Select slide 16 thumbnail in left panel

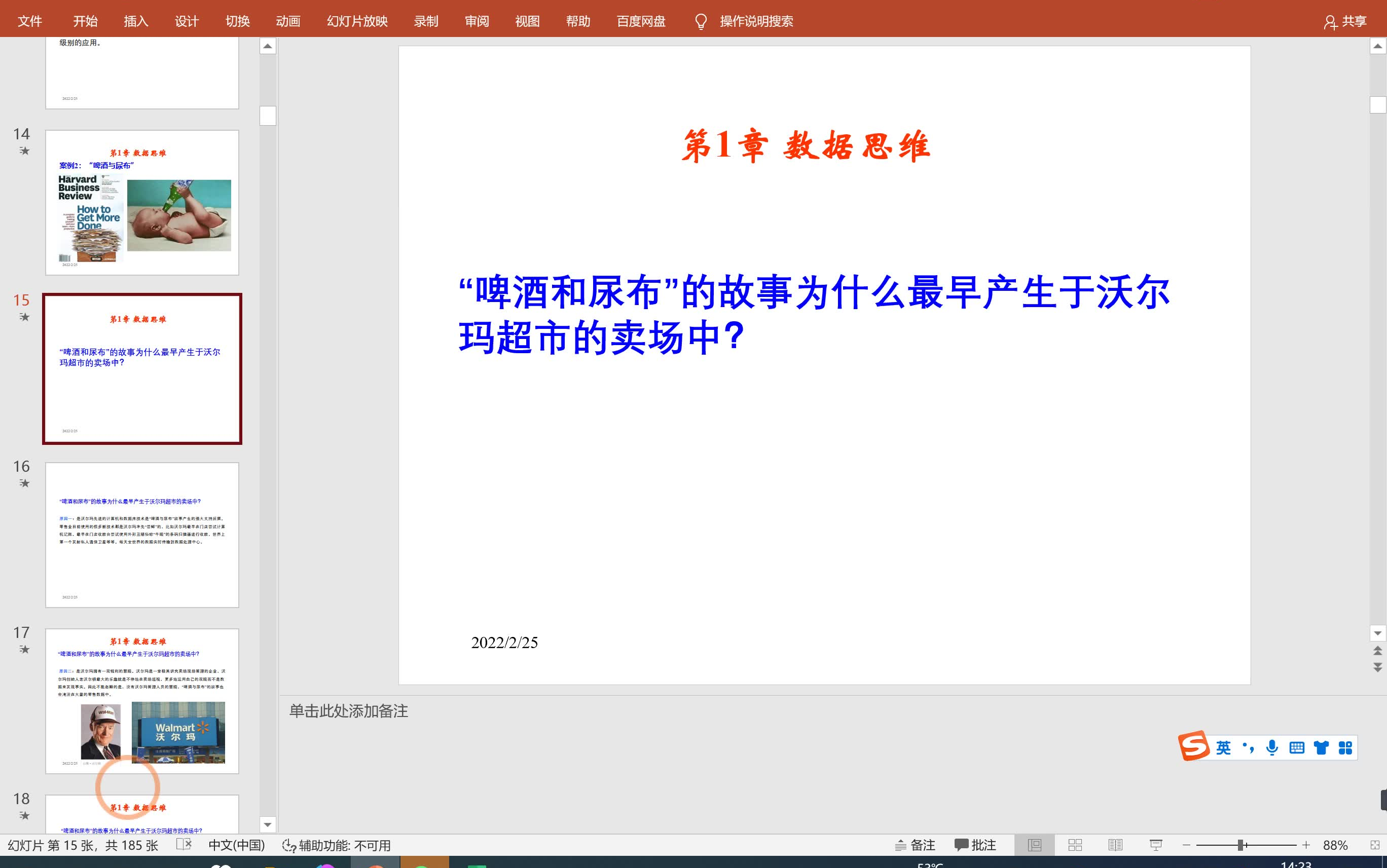point(142,534)
